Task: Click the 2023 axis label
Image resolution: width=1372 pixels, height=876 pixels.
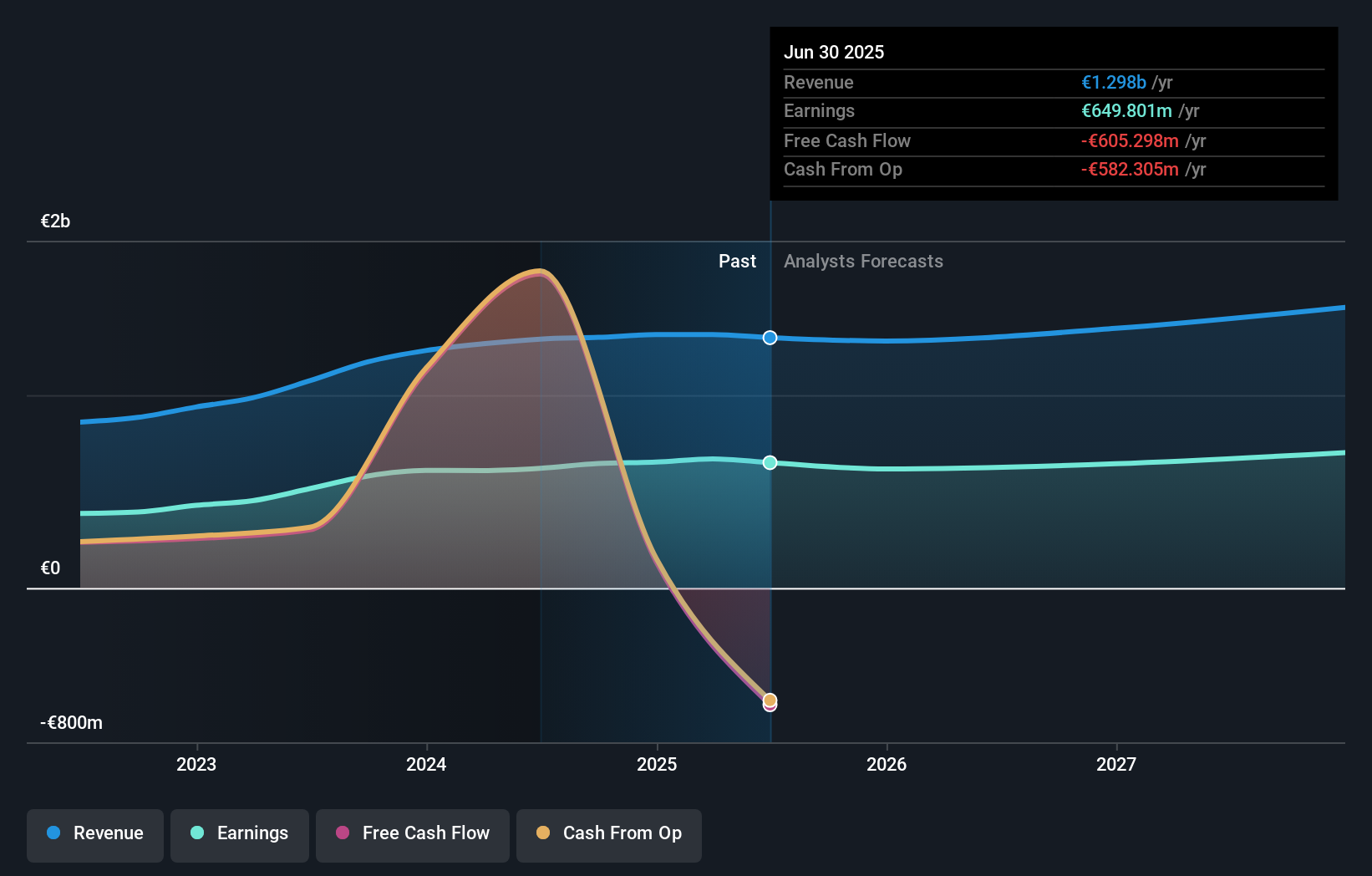Action: point(196,764)
